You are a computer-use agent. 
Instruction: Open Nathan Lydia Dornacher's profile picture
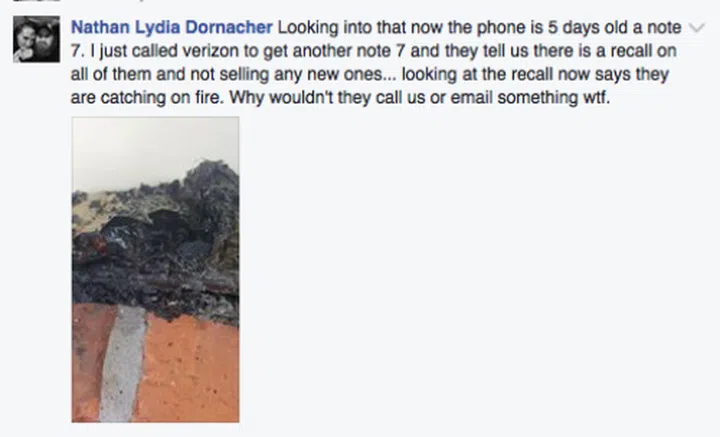click(36, 39)
